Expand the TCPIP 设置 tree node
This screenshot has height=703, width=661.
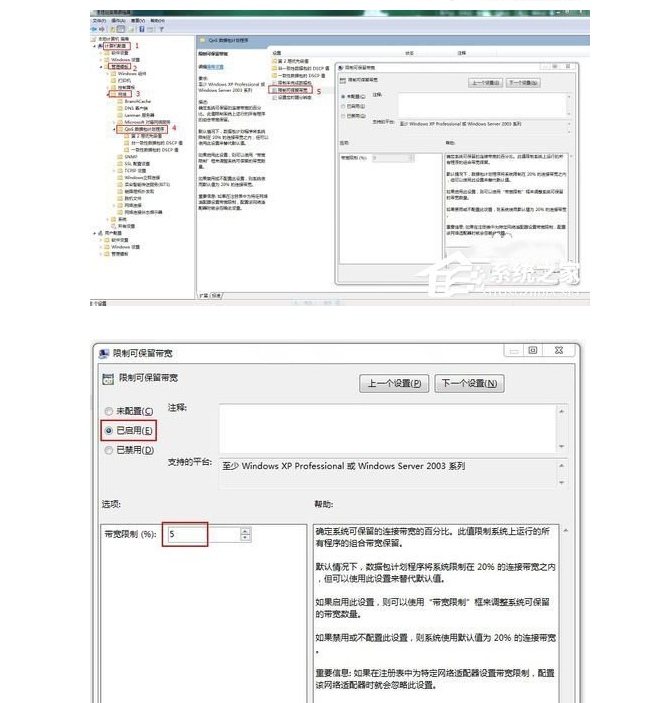[115, 171]
